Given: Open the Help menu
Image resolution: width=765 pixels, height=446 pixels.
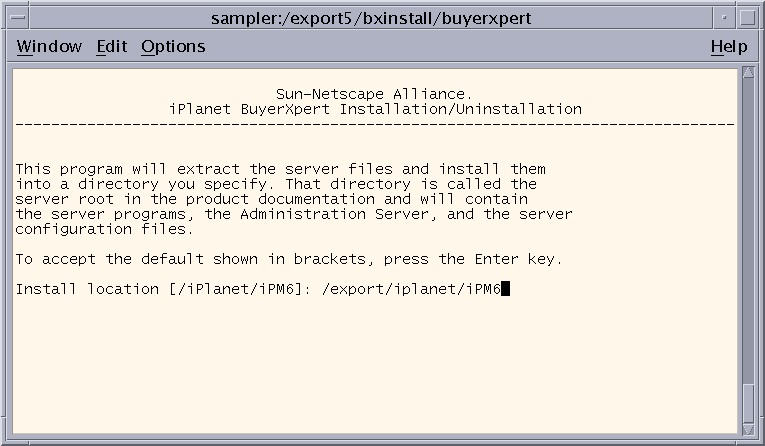Looking at the screenshot, I should [729, 46].
